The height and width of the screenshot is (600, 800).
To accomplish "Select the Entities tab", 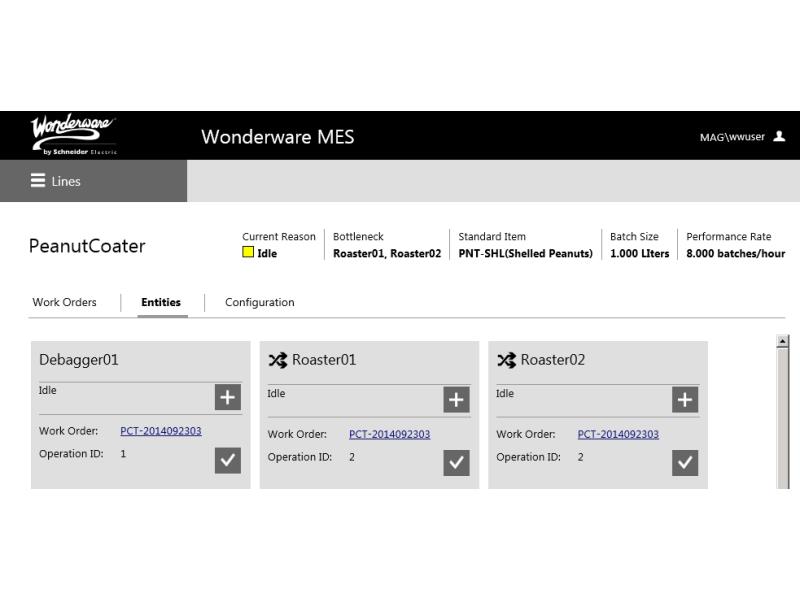I will 161,302.
